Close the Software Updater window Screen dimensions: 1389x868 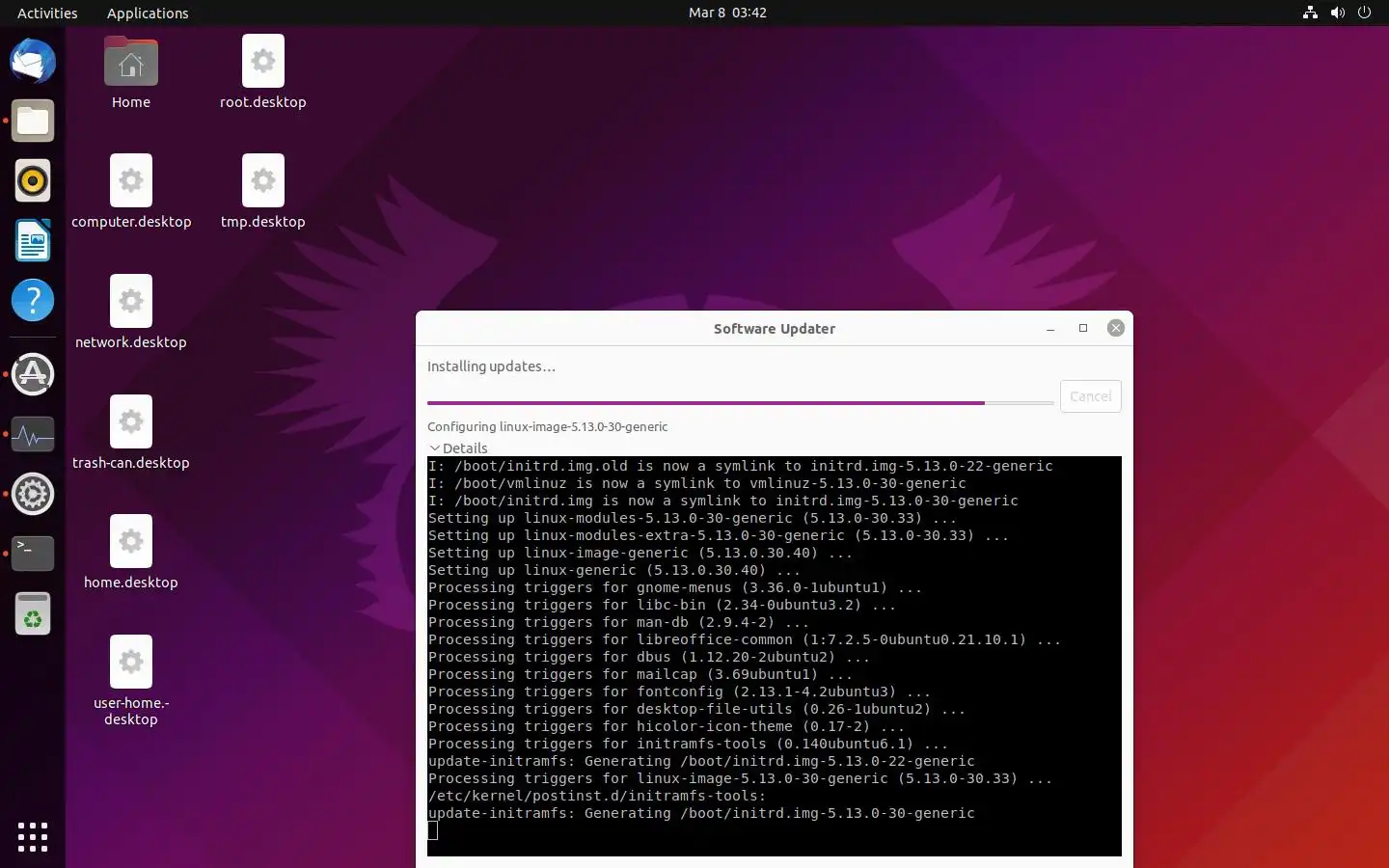coord(1116,328)
